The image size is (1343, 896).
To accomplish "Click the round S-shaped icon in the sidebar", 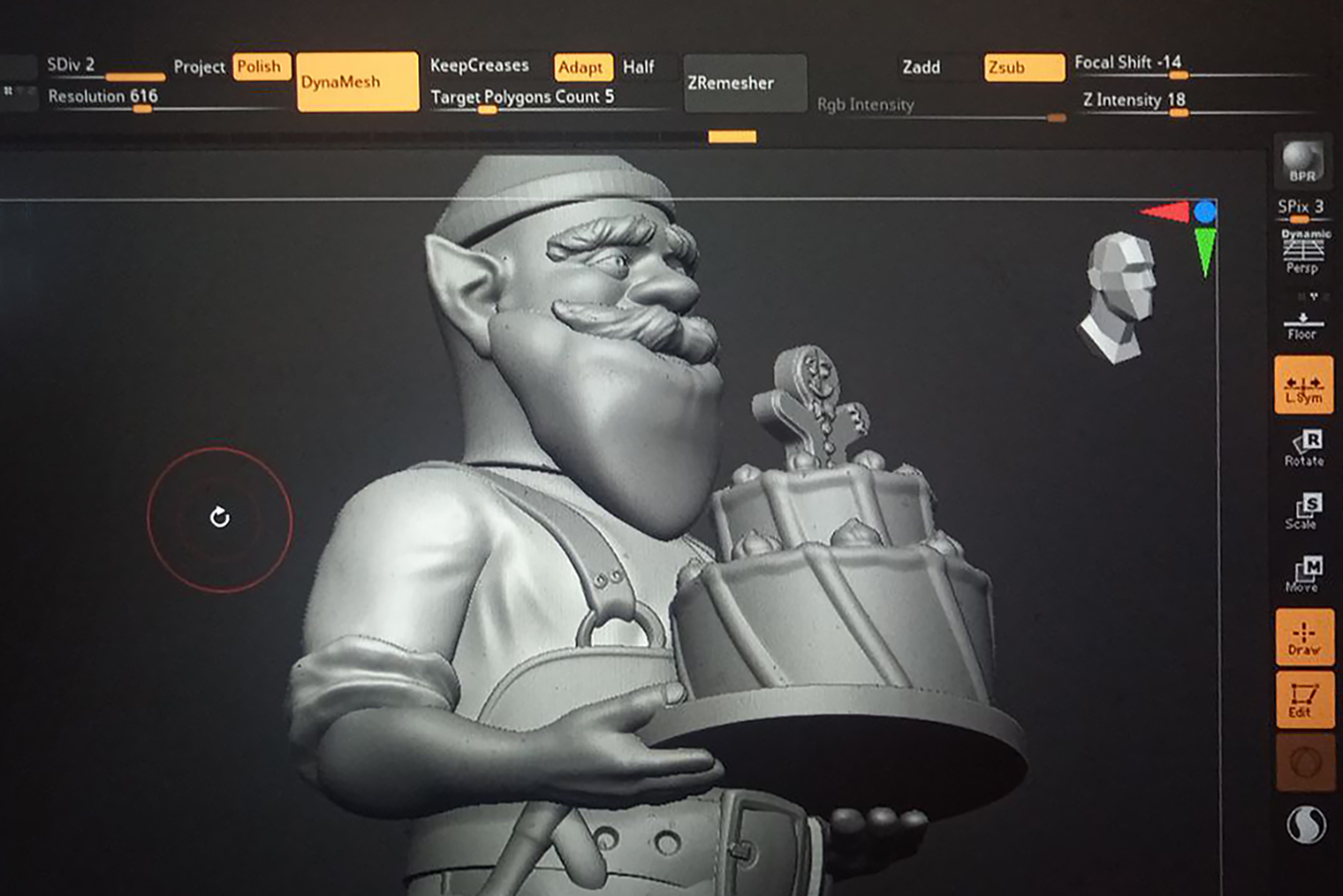I will 1305,824.
